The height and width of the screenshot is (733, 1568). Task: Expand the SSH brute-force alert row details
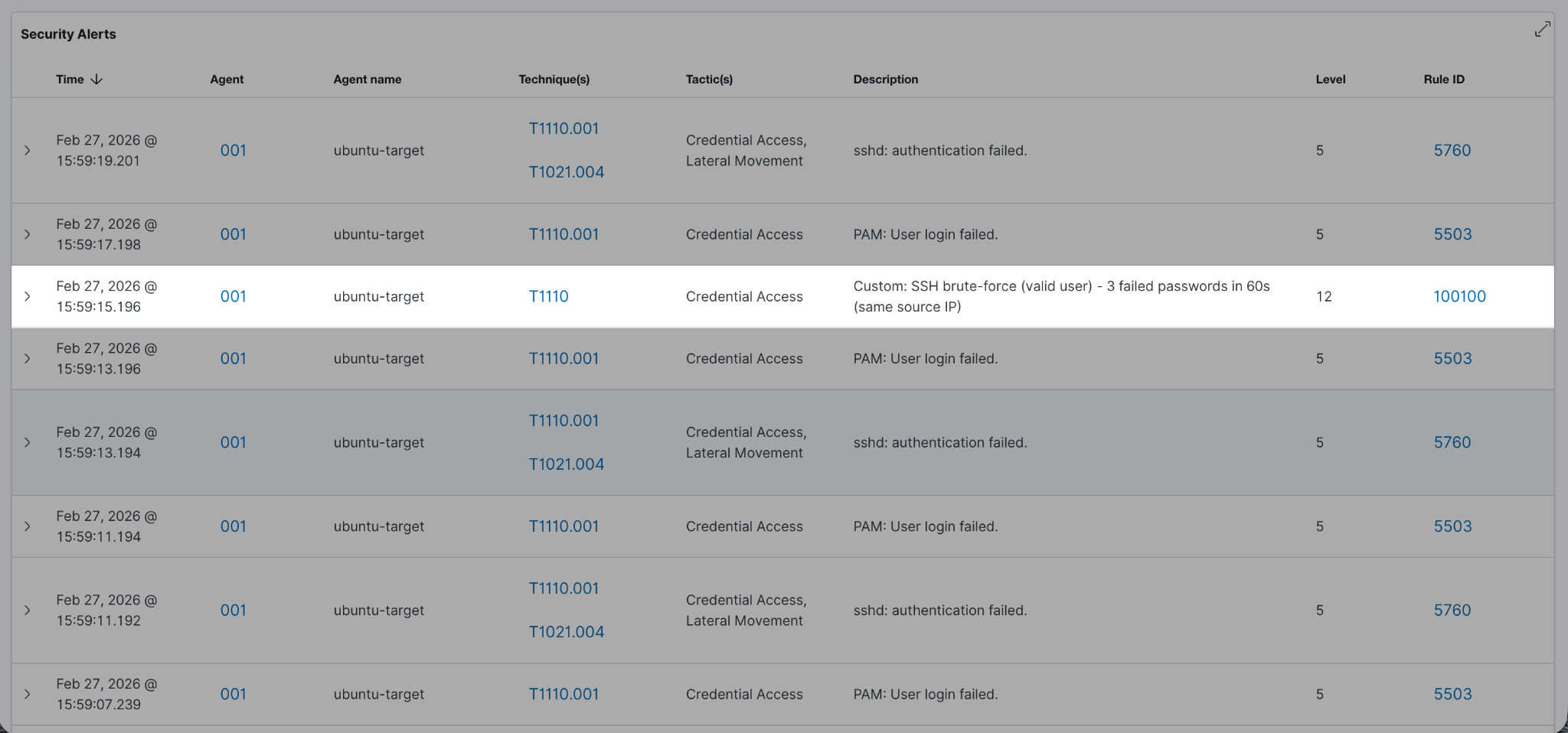[28, 297]
